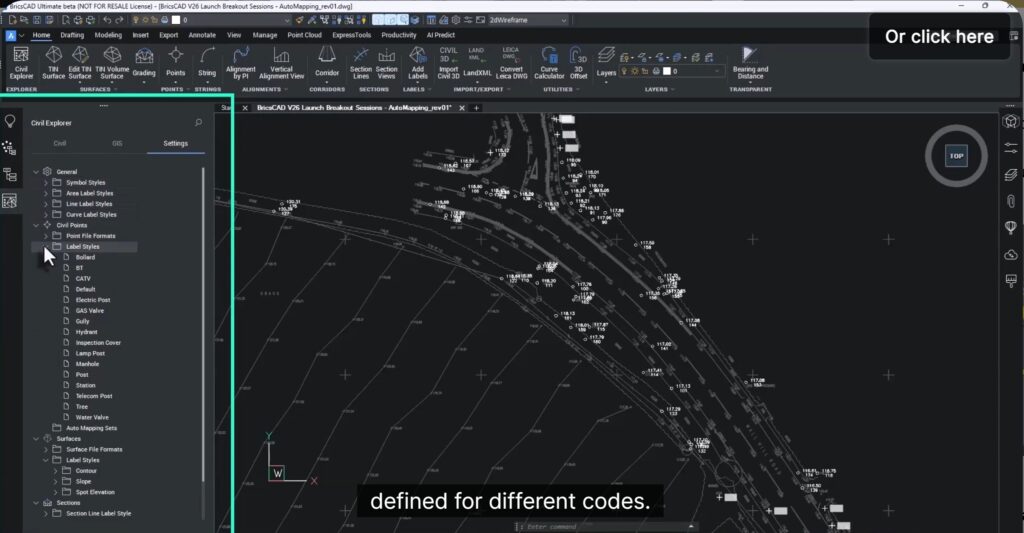Activate the String tool
The image size is (1024, 533).
[207, 63]
